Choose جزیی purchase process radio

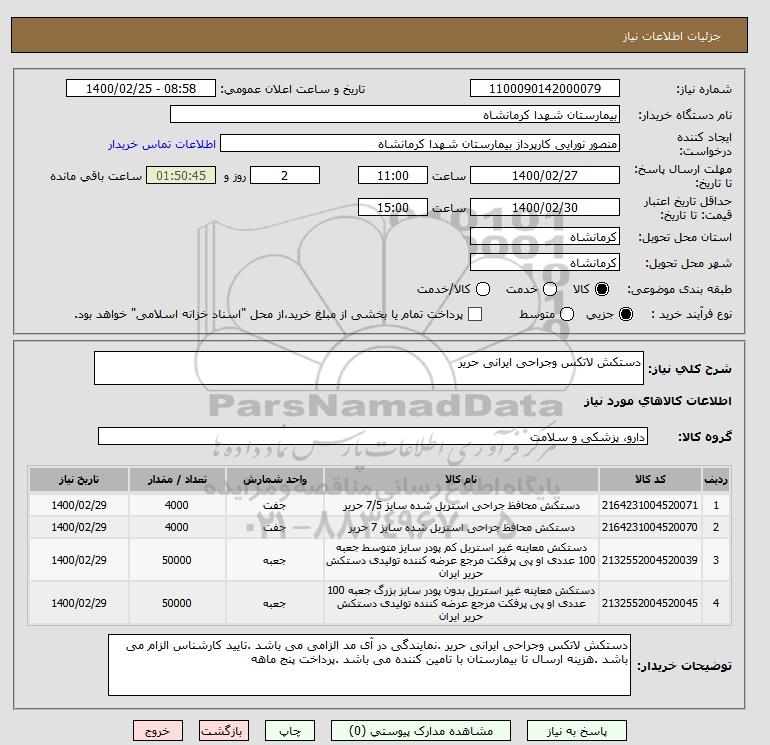[626, 314]
